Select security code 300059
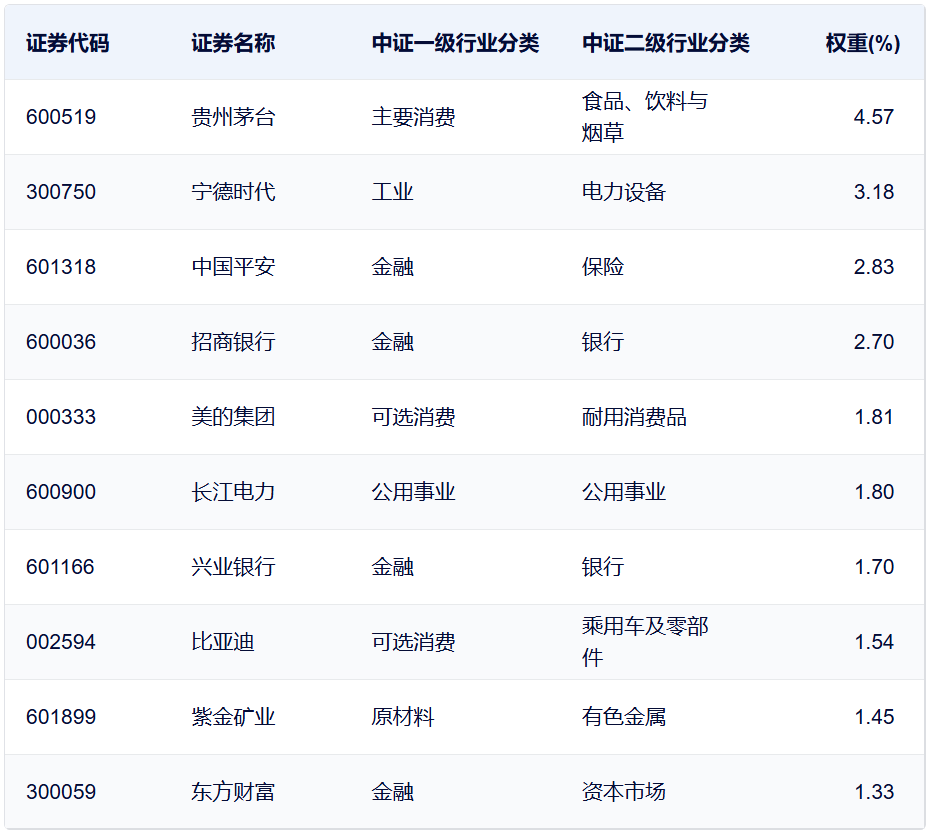930x834 pixels. pos(61,792)
